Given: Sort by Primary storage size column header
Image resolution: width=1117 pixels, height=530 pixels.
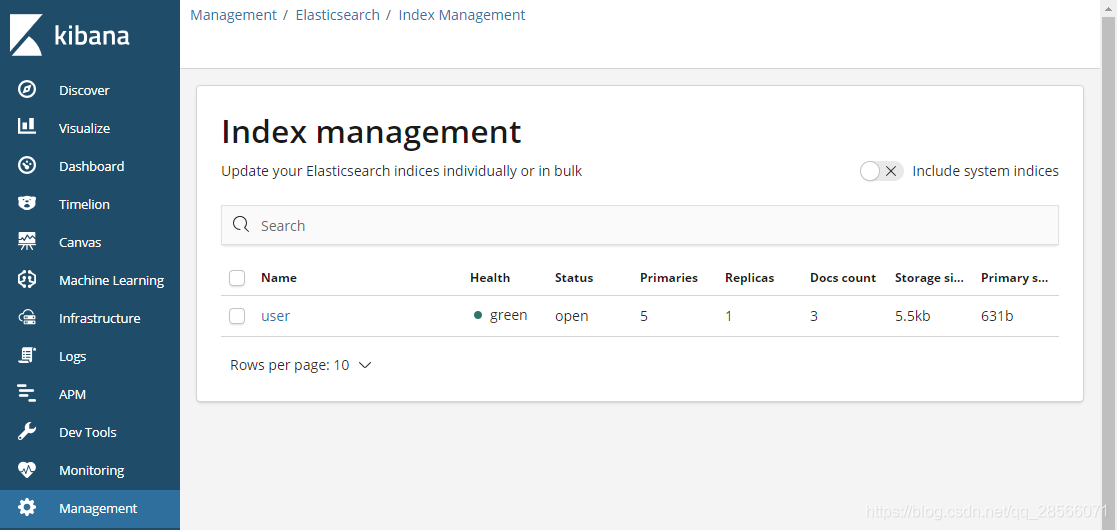Looking at the screenshot, I should (x=1014, y=278).
